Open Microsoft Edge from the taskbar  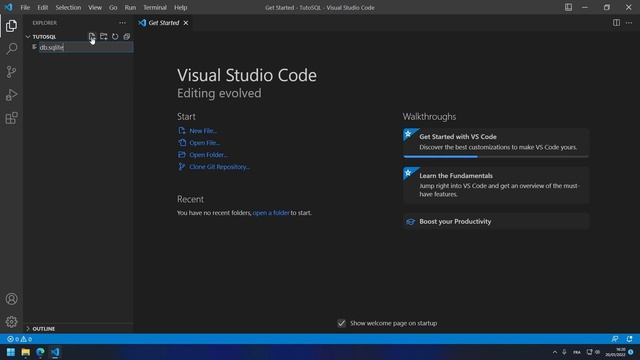click(40, 352)
